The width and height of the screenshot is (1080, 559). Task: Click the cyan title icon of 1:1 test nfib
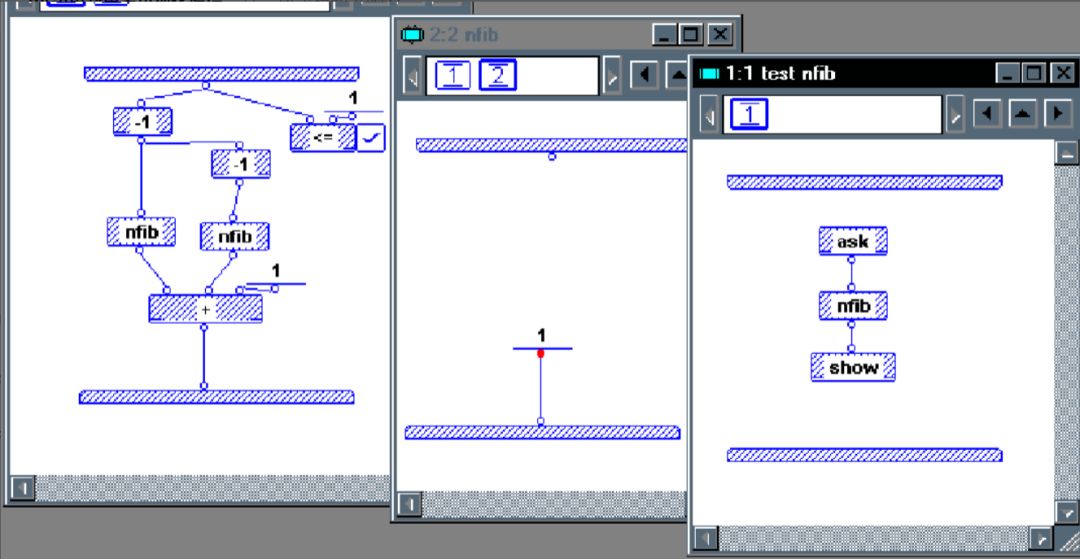pyautogui.click(x=709, y=73)
